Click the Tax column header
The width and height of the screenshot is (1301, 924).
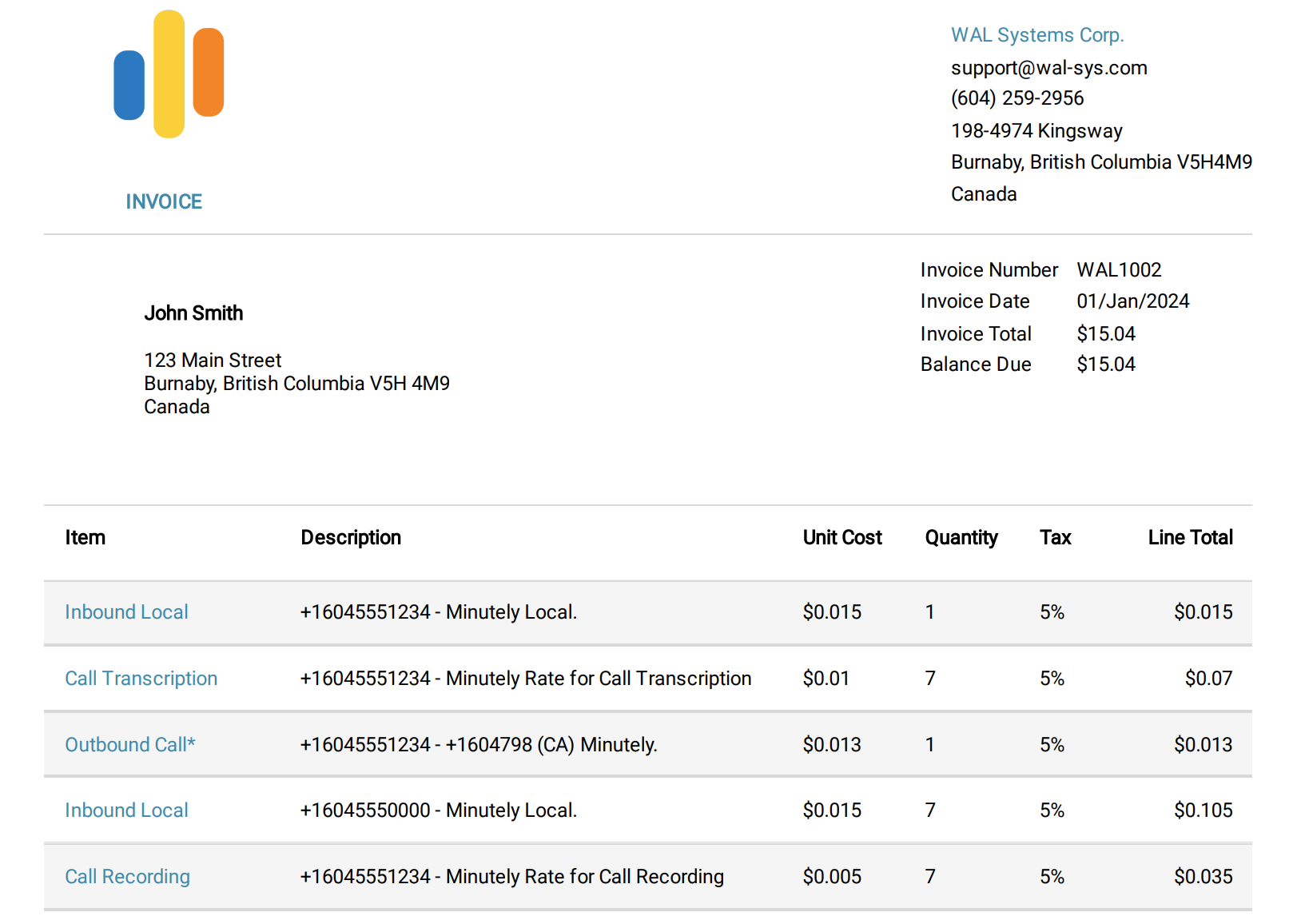(x=1055, y=537)
